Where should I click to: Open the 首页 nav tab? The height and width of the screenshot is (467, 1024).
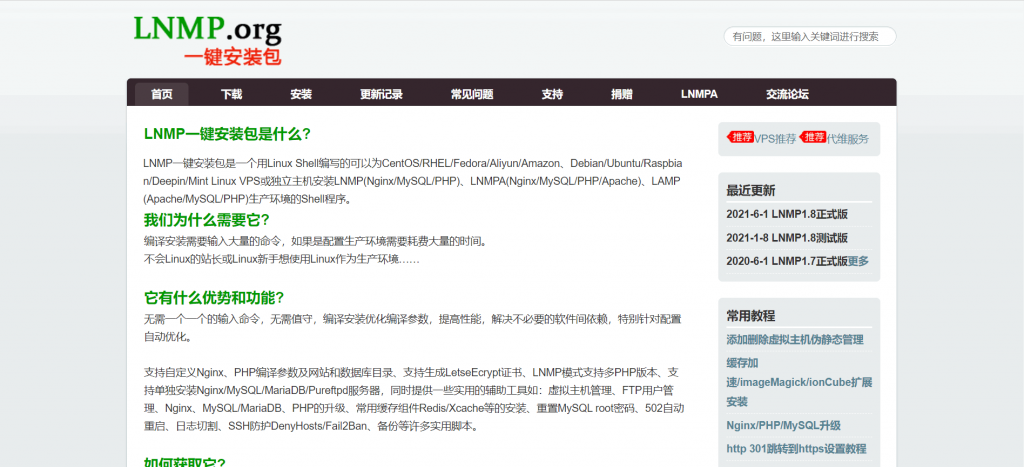tap(161, 94)
